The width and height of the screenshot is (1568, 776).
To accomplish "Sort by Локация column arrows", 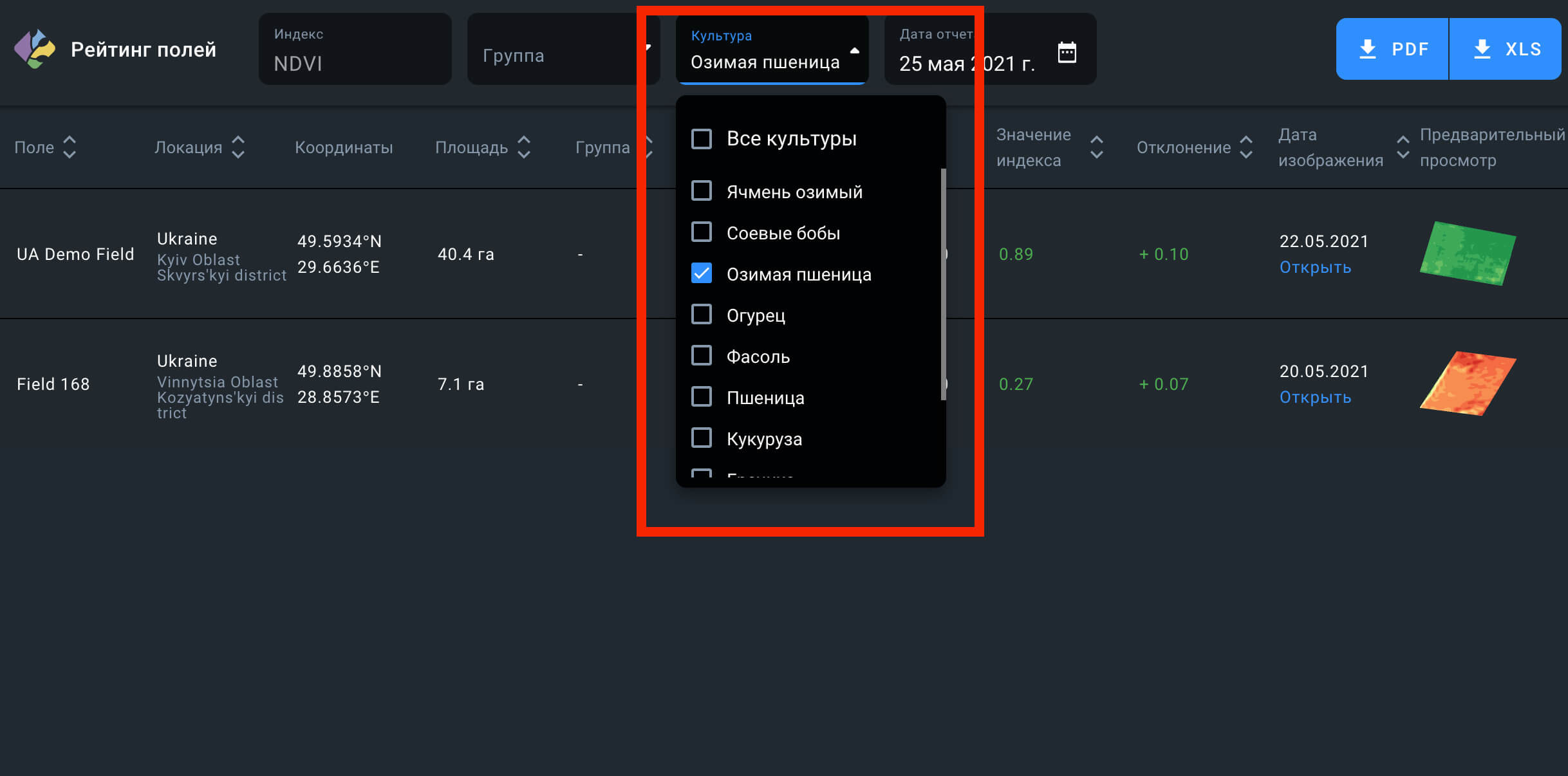I will pos(238,147).
